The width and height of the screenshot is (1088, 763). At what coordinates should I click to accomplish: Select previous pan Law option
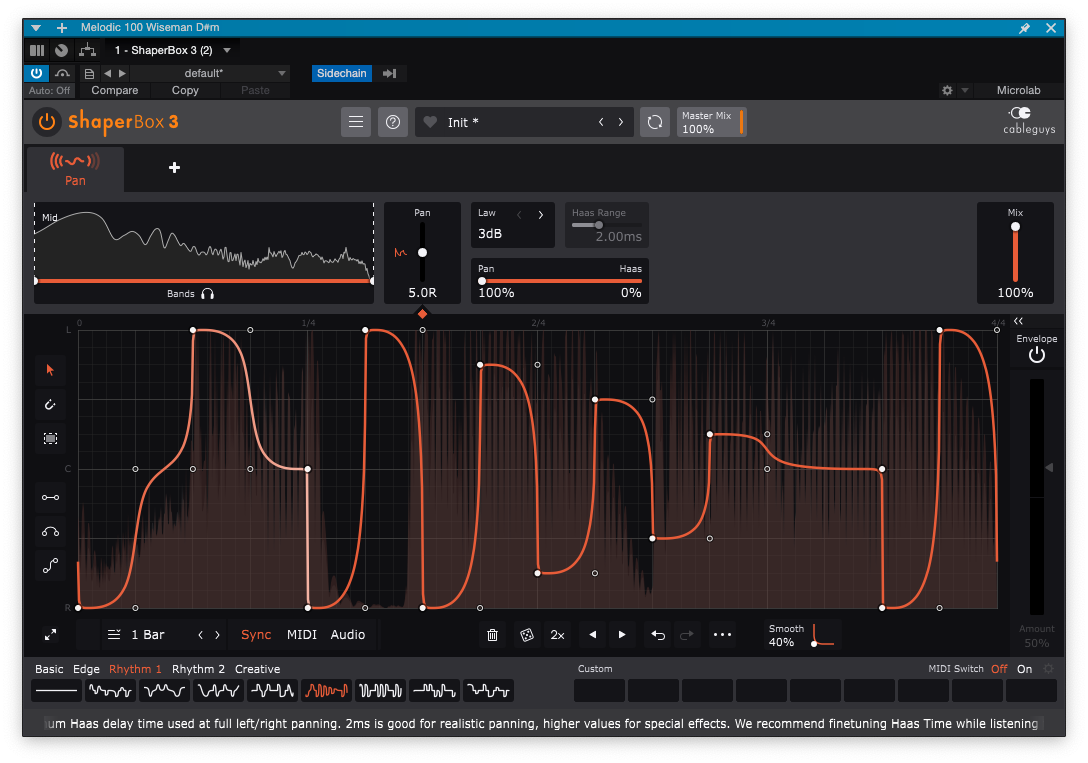pyautogui.click(x=519, y=215)
